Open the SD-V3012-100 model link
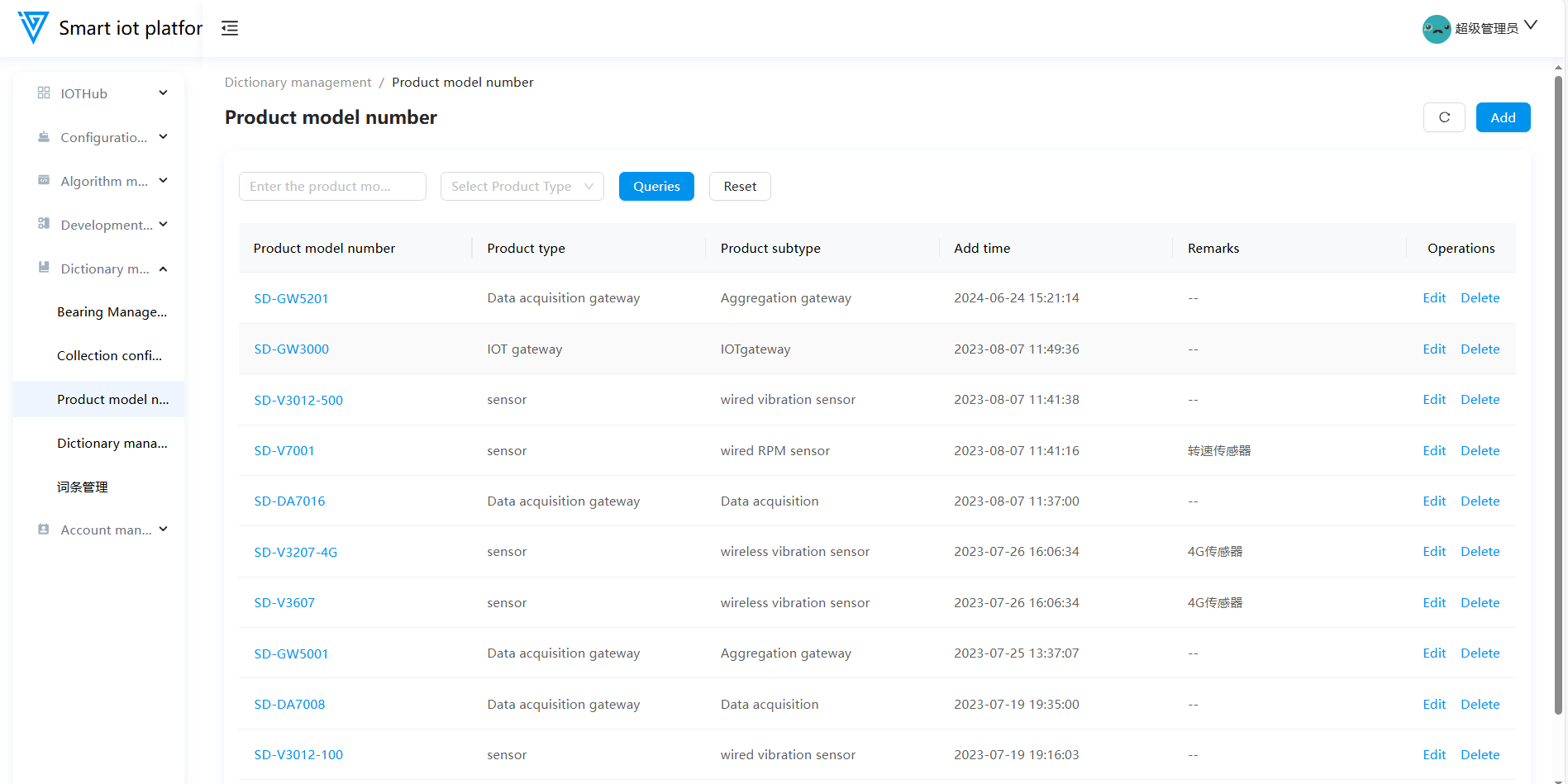The height and width of the screenshot is (784, 1568). (298, 755)
